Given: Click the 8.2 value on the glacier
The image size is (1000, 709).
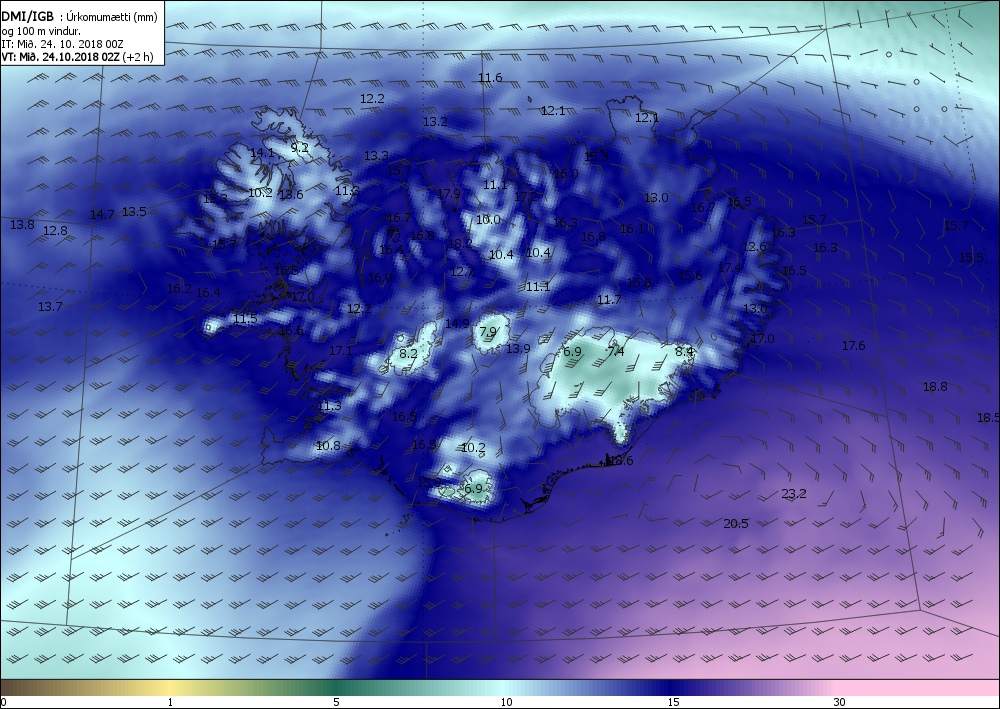Looking at the screenshot, I should (x=408, y=353).
